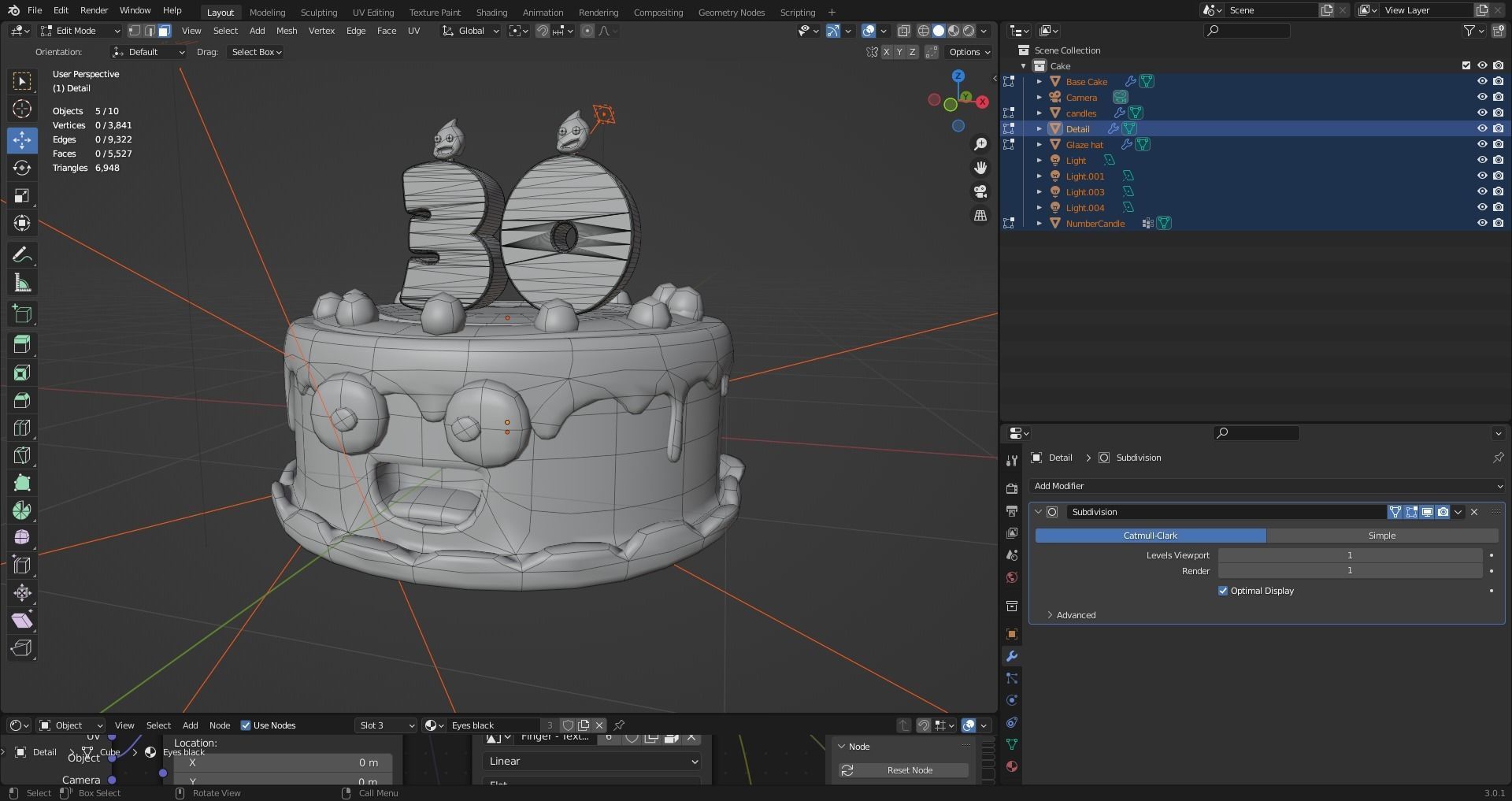Select Catmull-Clark subdivision type
This screenshot has width=1512, height=801.
pyautogui.click(x=1151, y=536)
